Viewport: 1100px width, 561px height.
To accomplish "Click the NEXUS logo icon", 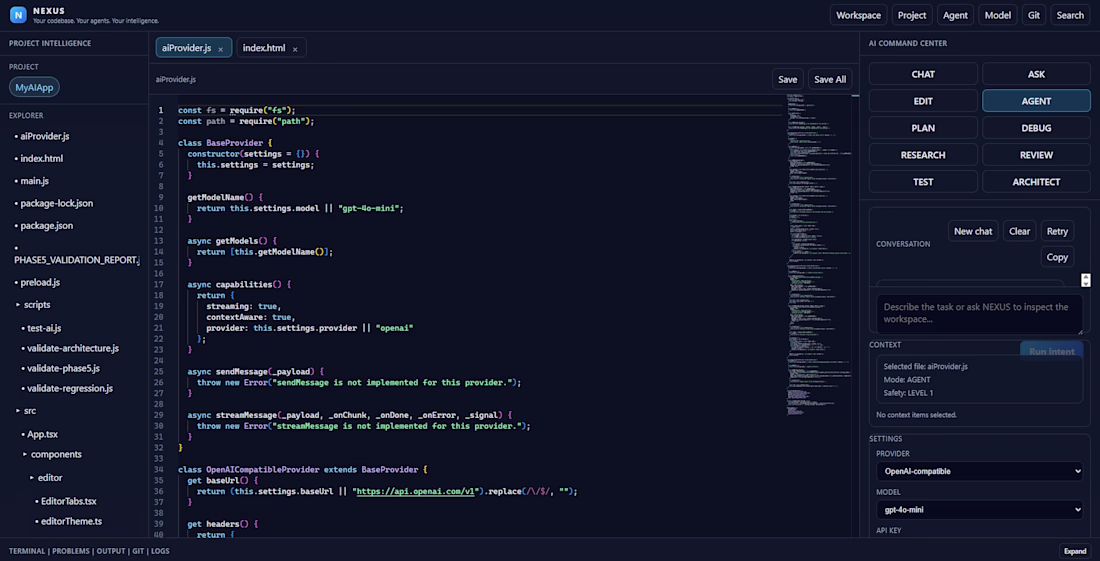I will 18,15.
